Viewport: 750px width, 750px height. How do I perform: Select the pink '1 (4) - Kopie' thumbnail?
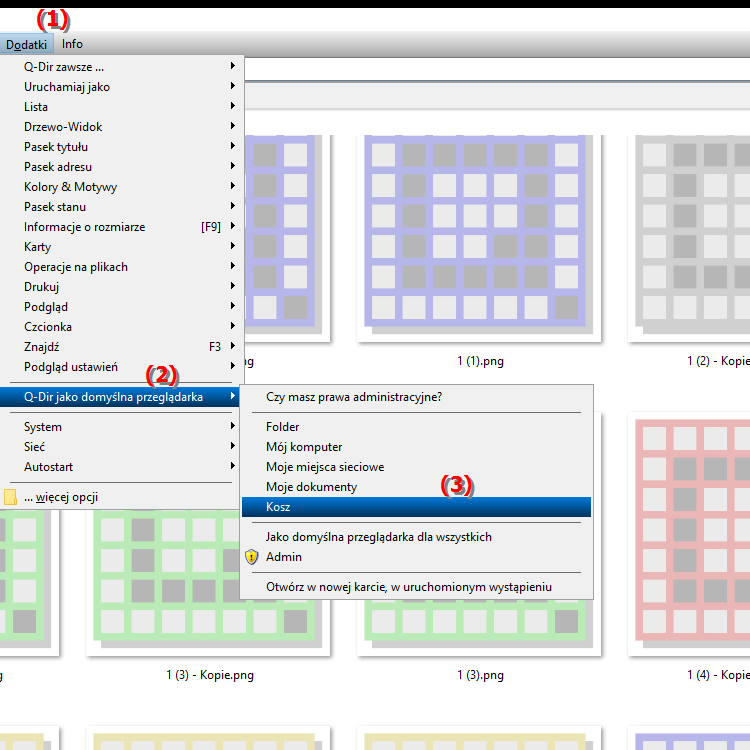689,534
